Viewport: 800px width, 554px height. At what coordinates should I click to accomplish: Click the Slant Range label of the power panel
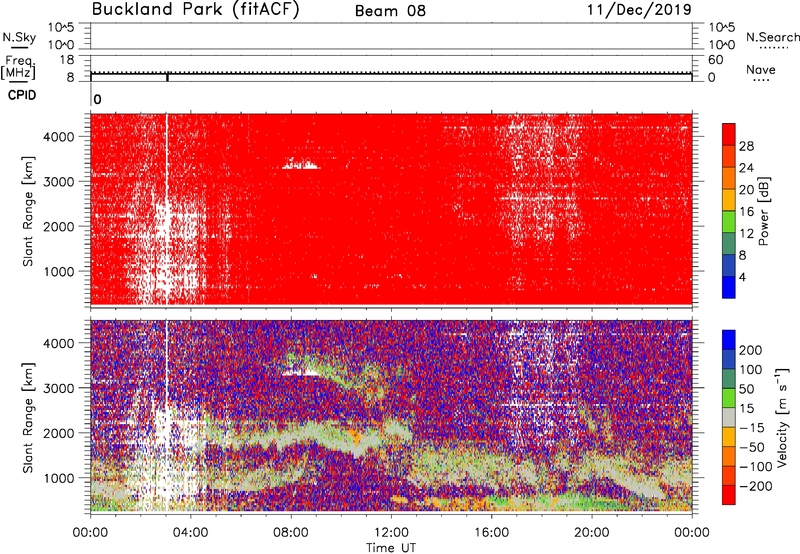[28, 211]
